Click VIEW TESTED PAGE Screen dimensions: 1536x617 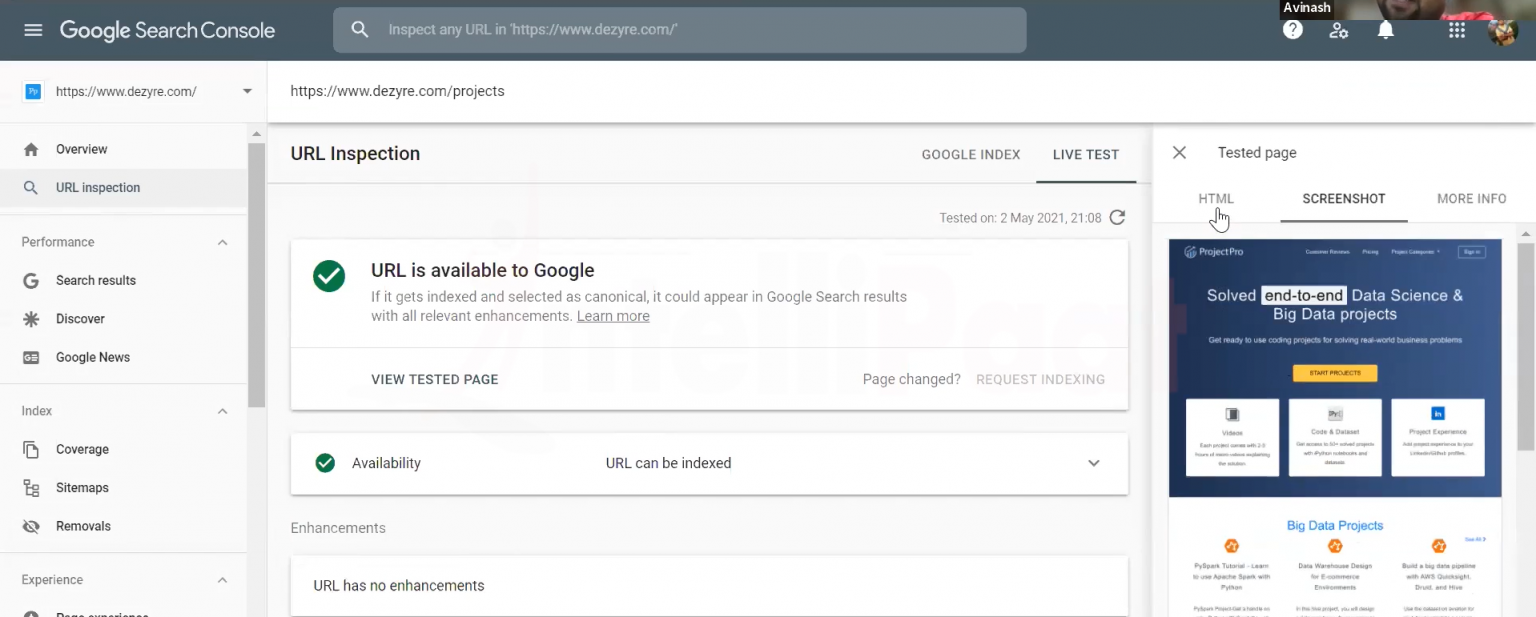click(x=434, y=379)
